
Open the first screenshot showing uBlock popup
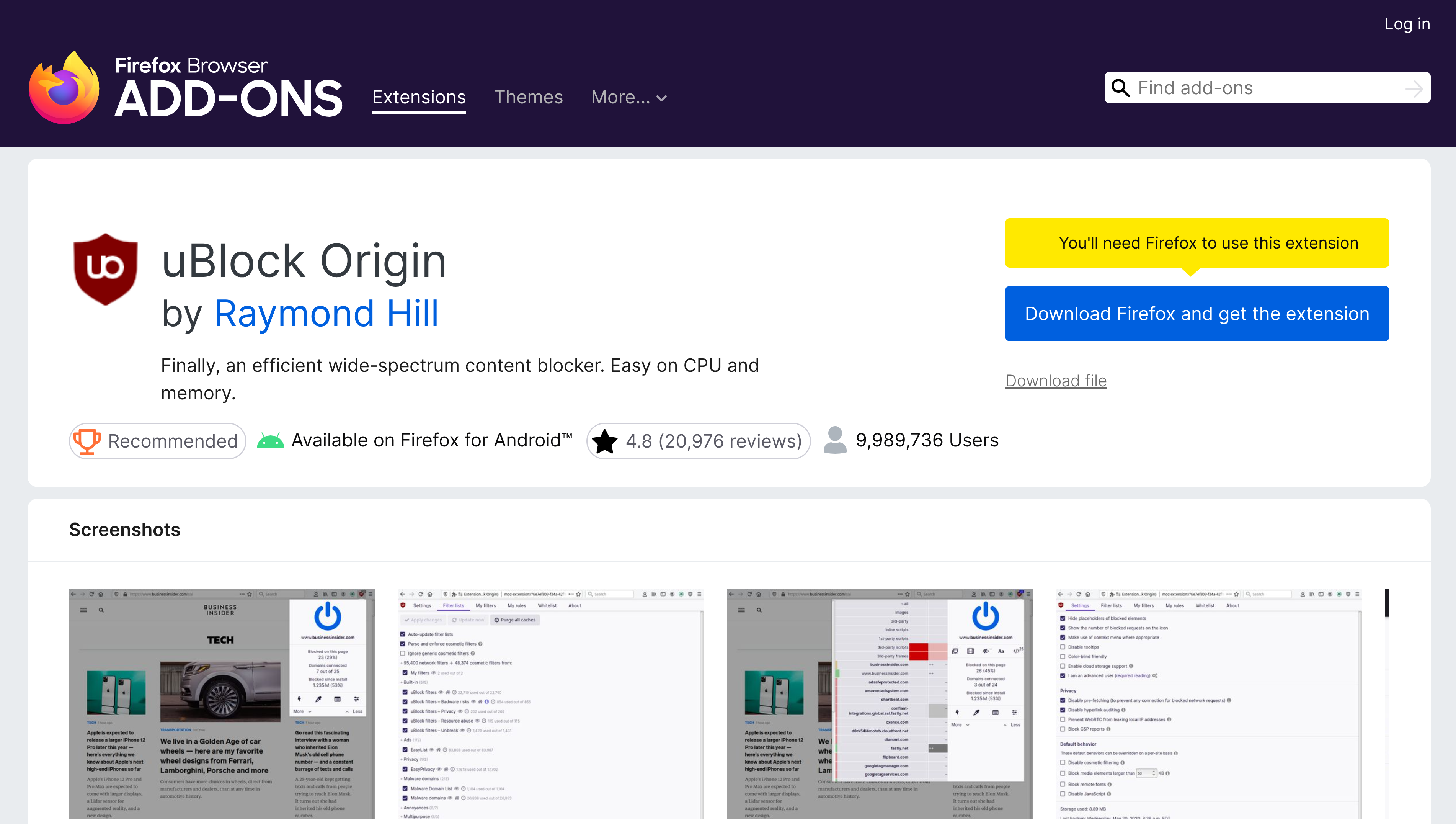tap(222, 703)
